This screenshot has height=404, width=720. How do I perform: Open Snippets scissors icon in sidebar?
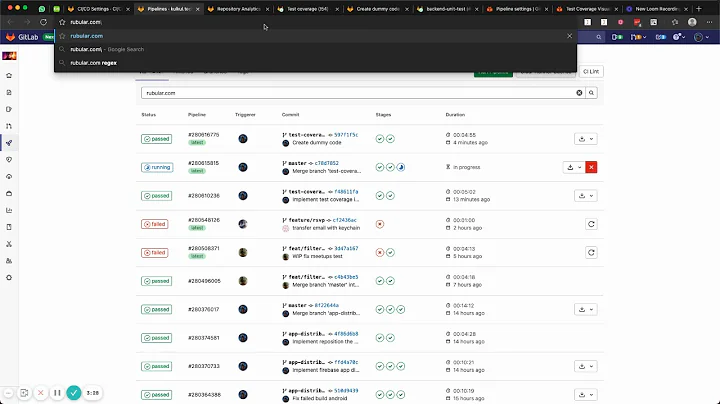coord(9,244)
